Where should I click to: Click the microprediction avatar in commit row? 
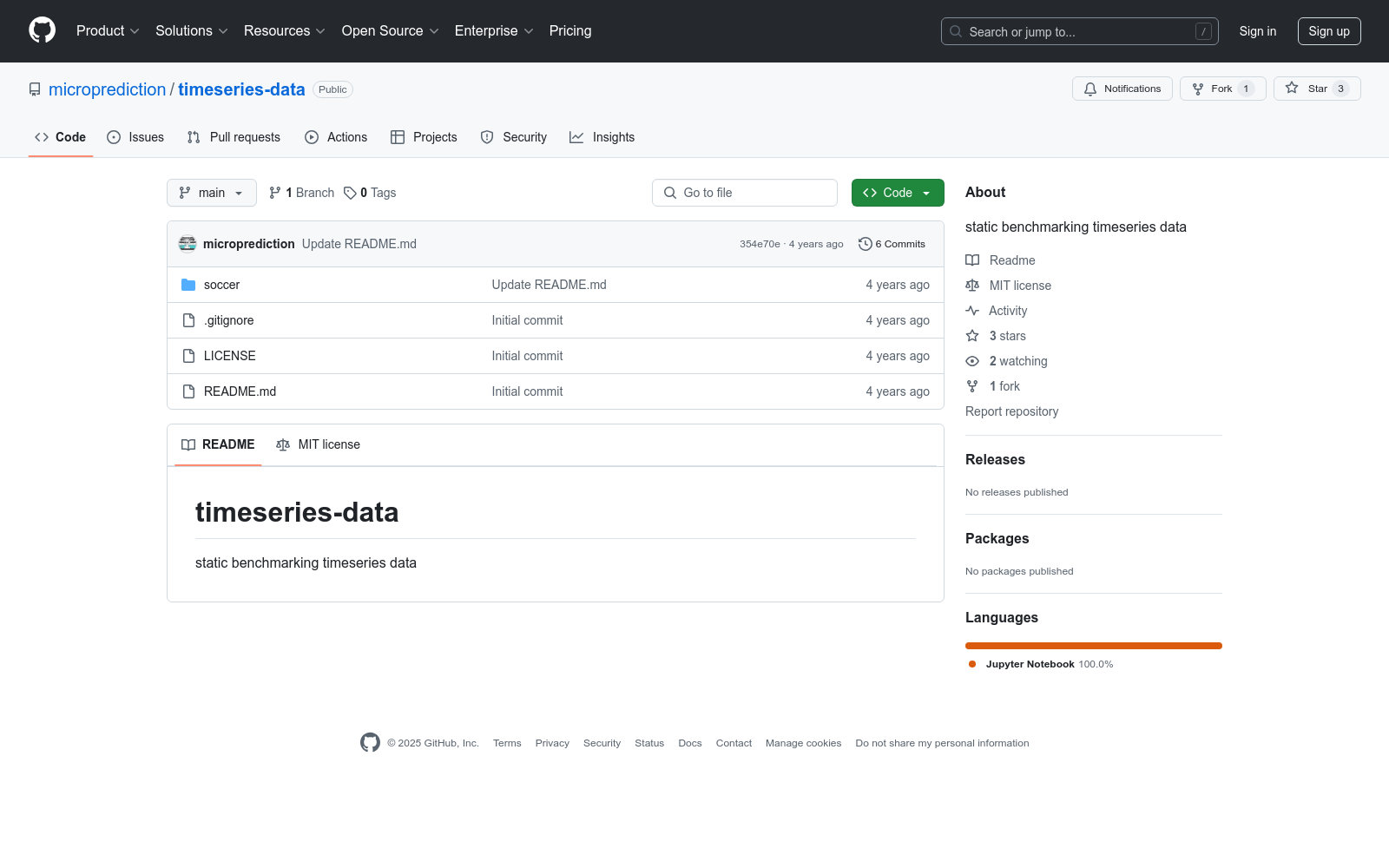point(188,244)
